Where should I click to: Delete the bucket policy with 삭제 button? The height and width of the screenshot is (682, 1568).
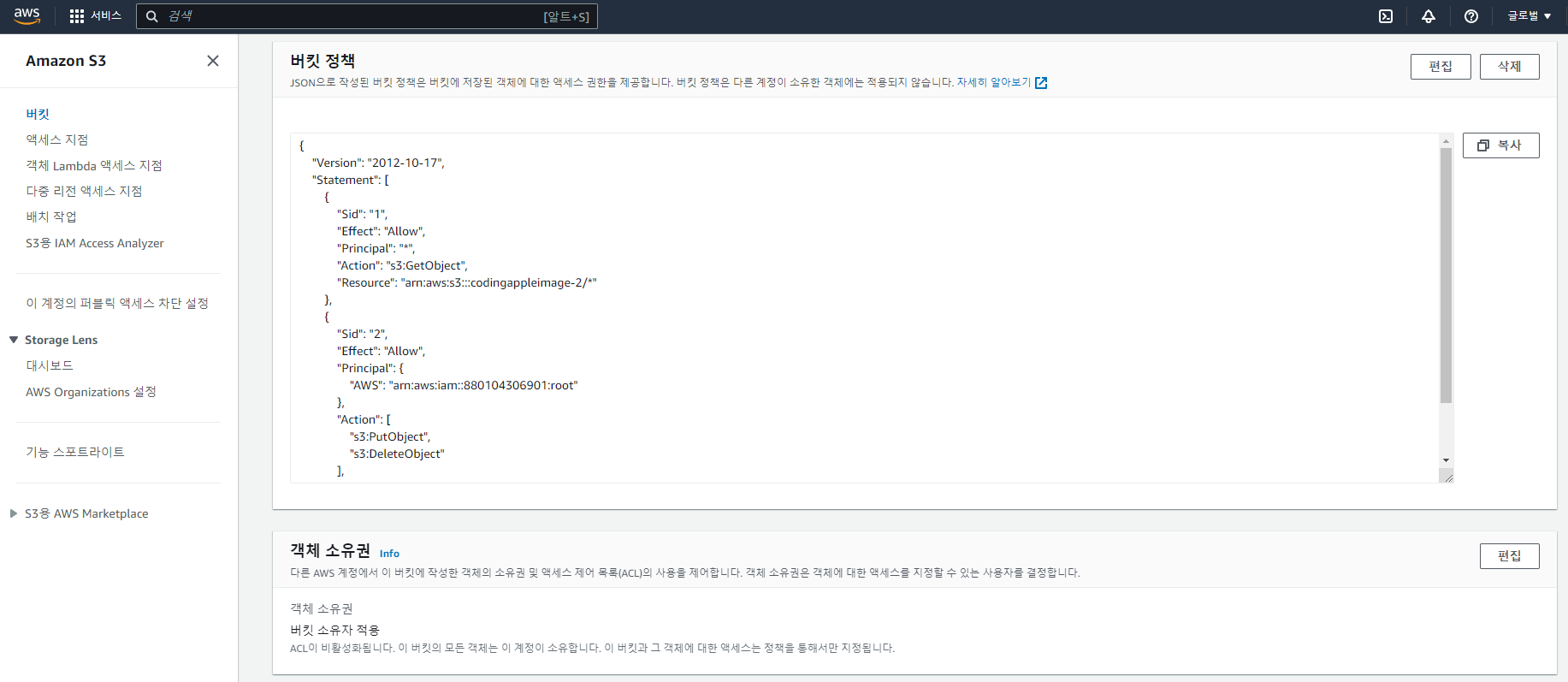click(x=1510, y=67)
